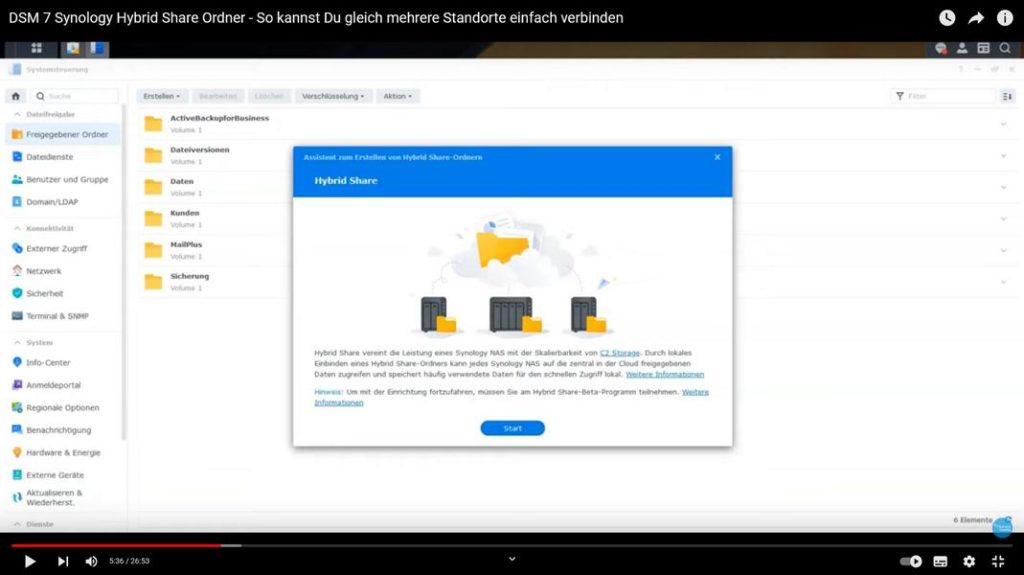The image size is (1024, 575).
Task: Open DSM widgets panel icon
Action: click(x=984, y=48)
